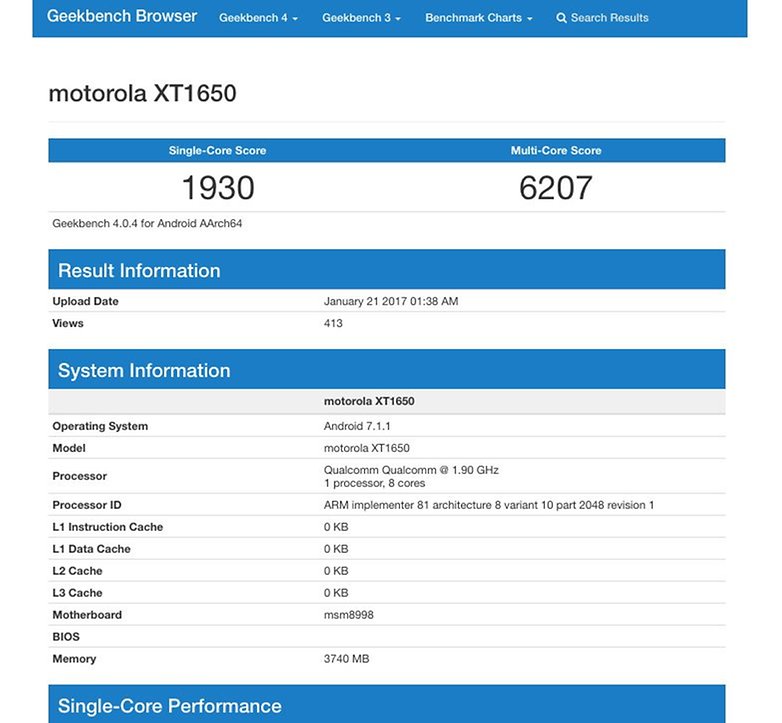Click the Single-Core Score header
Screen dimensions: 782x723
[x=217, y=151]
